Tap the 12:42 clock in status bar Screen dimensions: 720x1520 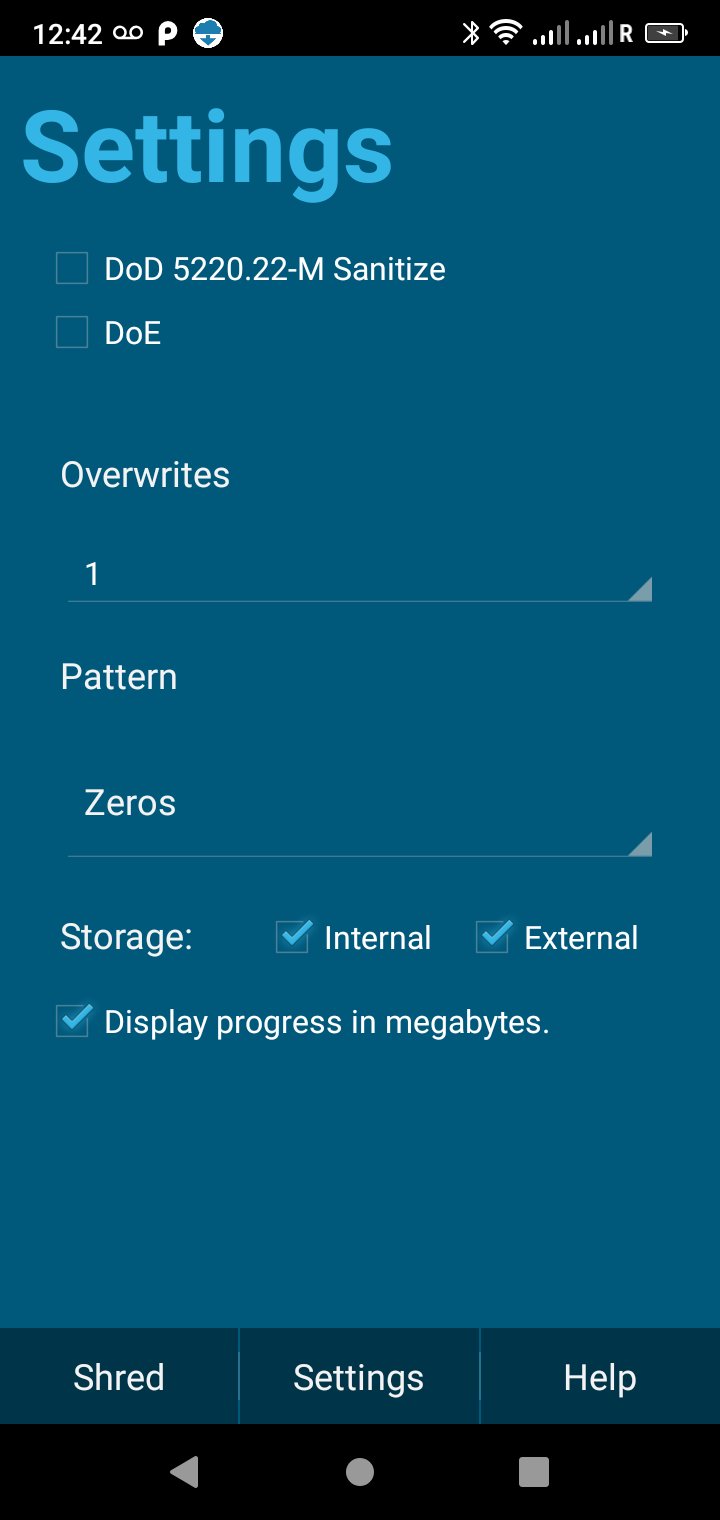tap(68, 33)
